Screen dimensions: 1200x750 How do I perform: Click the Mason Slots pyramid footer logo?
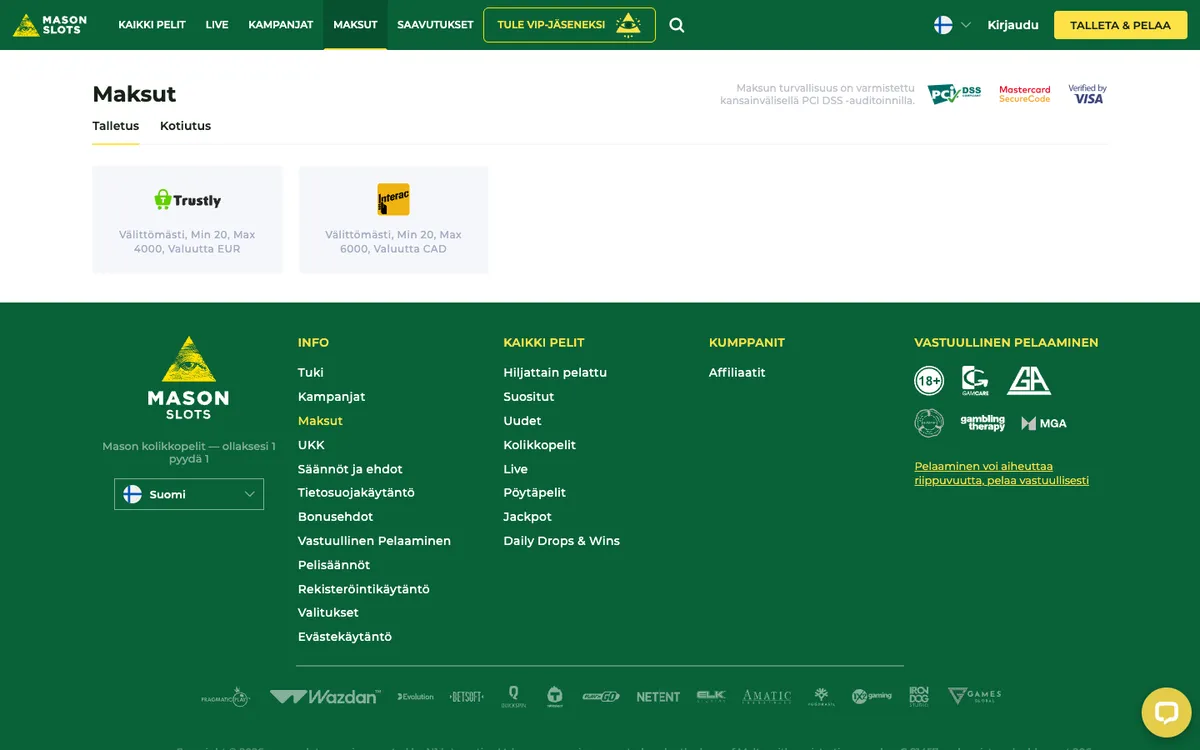(x=188, y=377)
